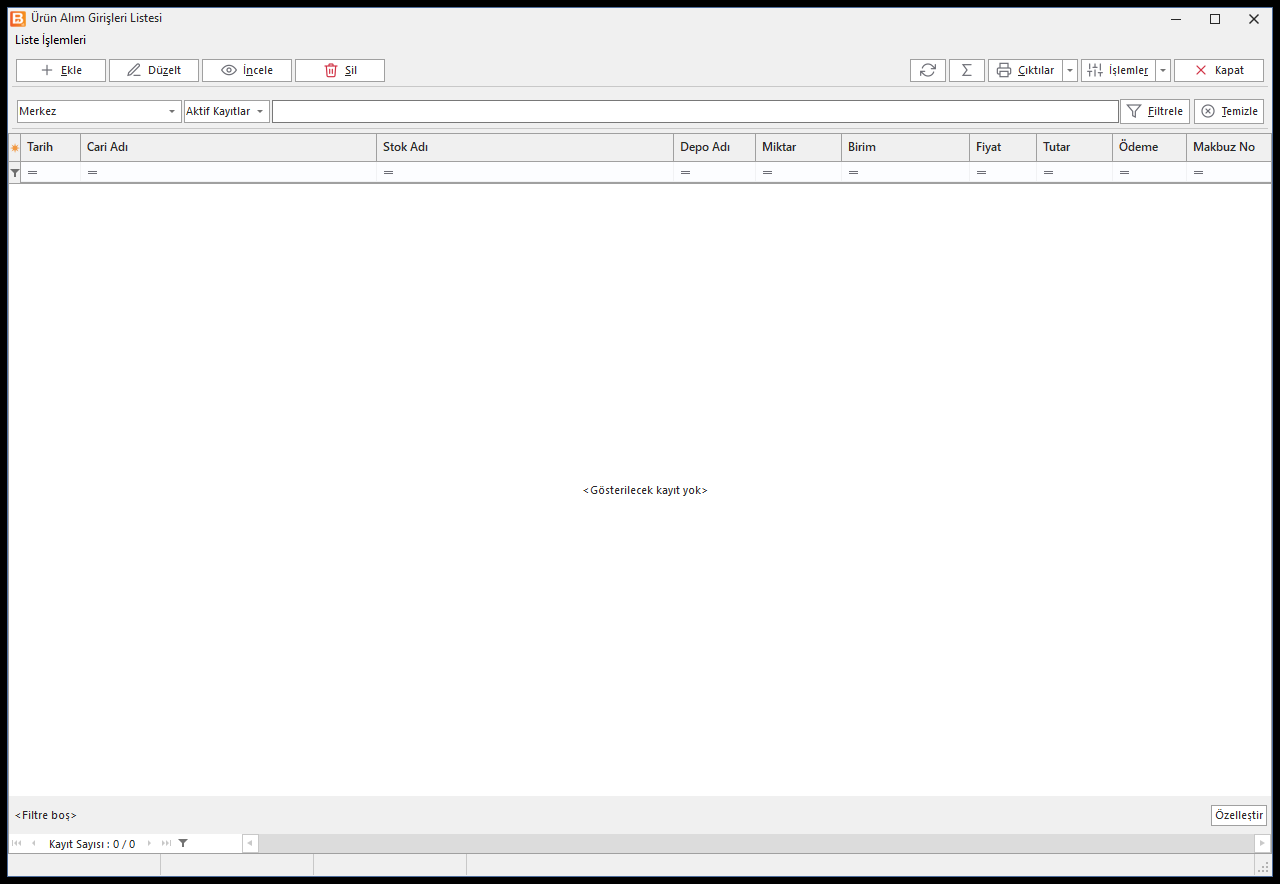Sort by Tutar column header
Screen dimensions: 1280x884
(x=1075, y=147)
